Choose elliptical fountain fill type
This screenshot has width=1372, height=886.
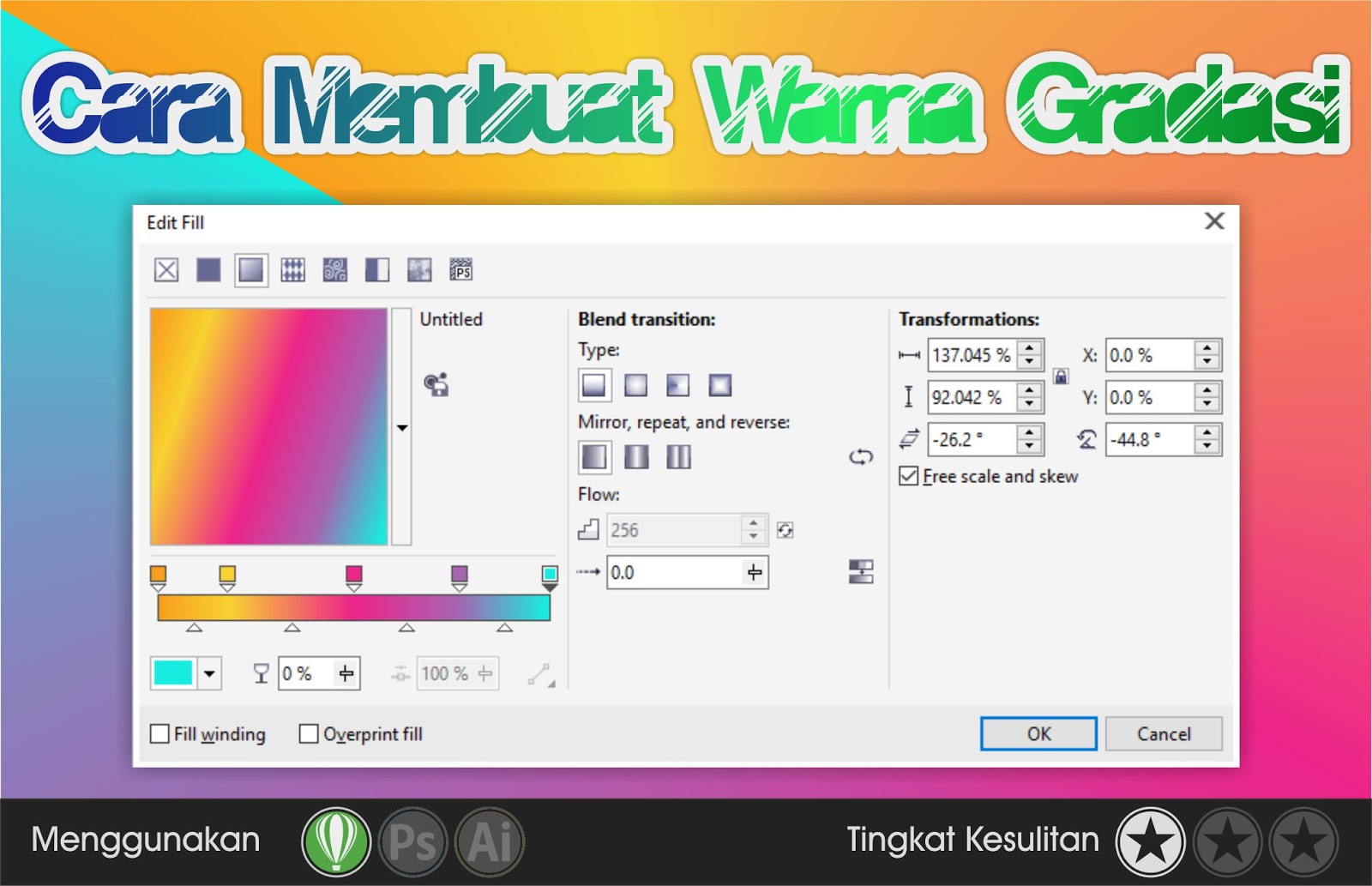[x=635, y=385]
